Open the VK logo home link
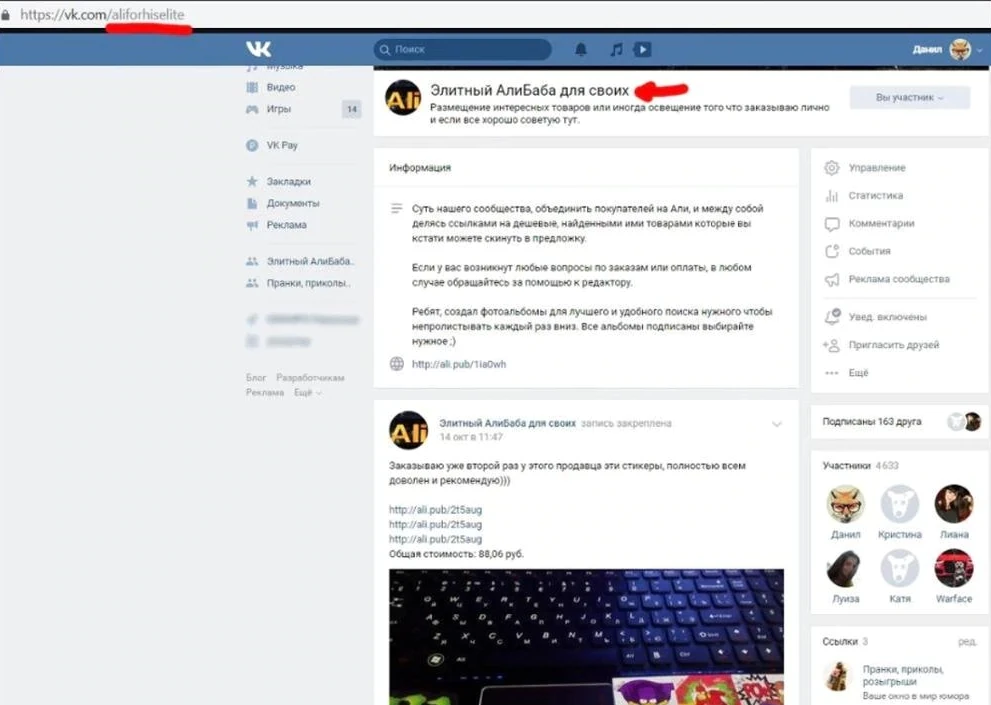This screenshot has width=991, height=705. (258, 49)
